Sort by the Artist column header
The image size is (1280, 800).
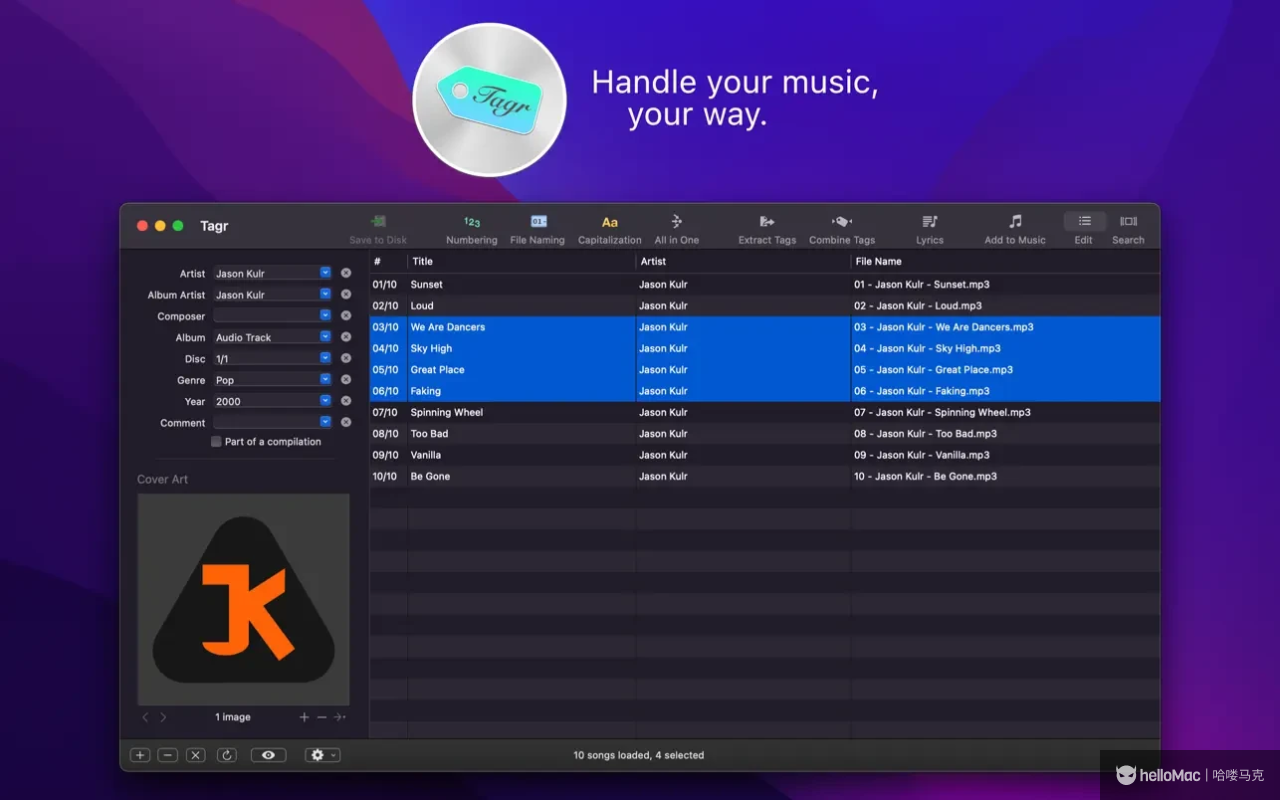point(743,261)
